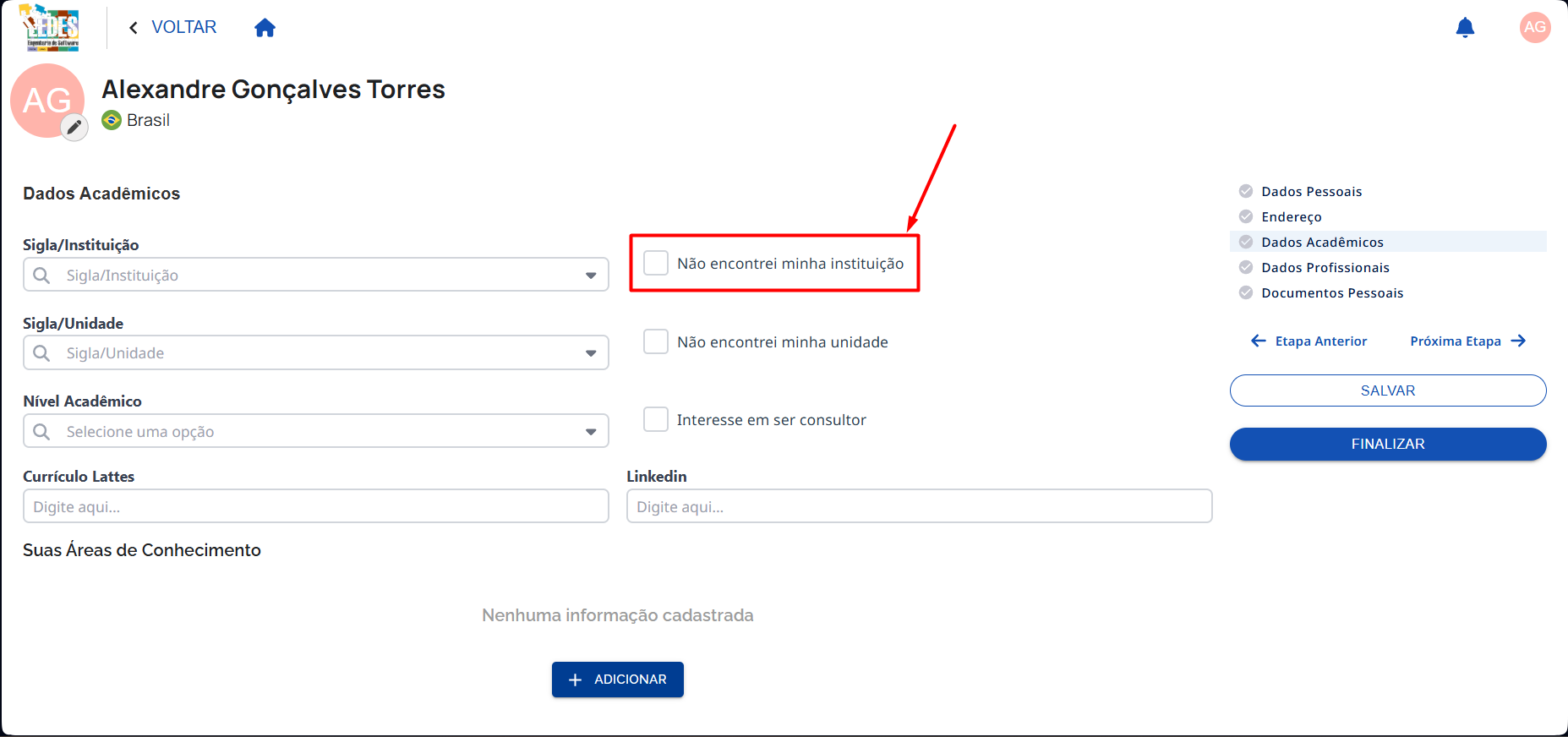Click the VOLTAR link text
The width and height of the screenshot is (1568, 737).
coord(184,27)
